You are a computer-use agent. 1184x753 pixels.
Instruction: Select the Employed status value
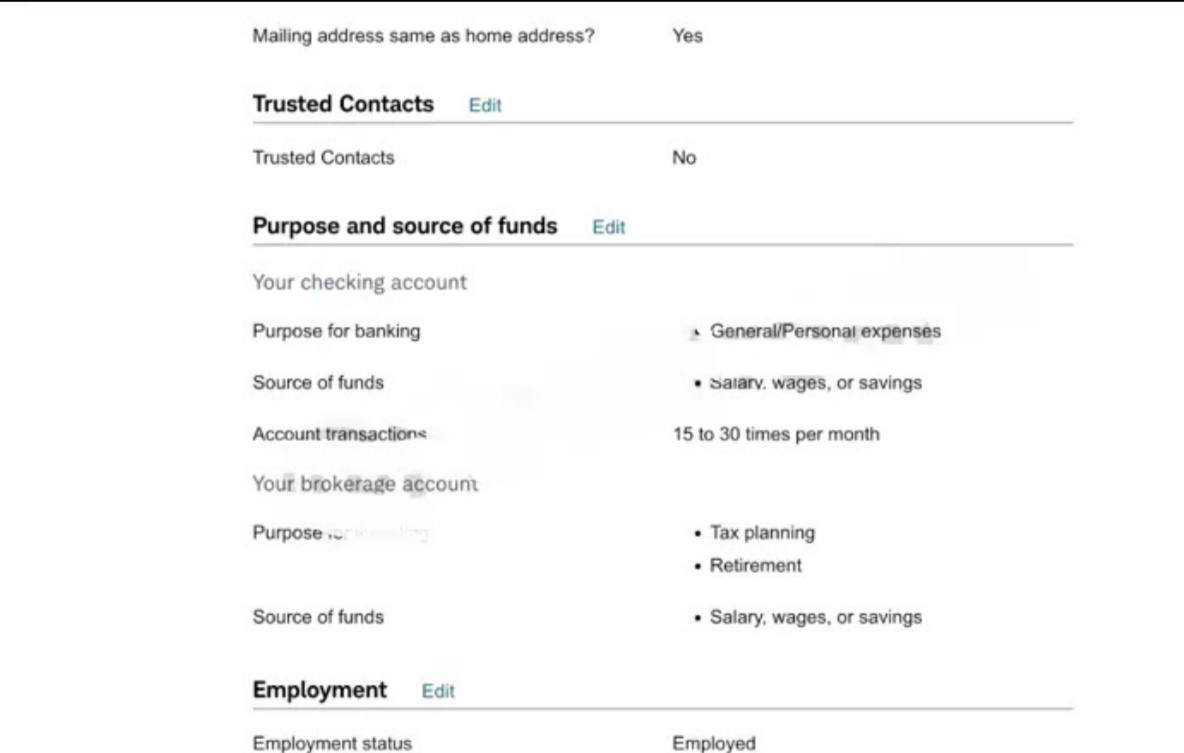(x=714, y=743)
